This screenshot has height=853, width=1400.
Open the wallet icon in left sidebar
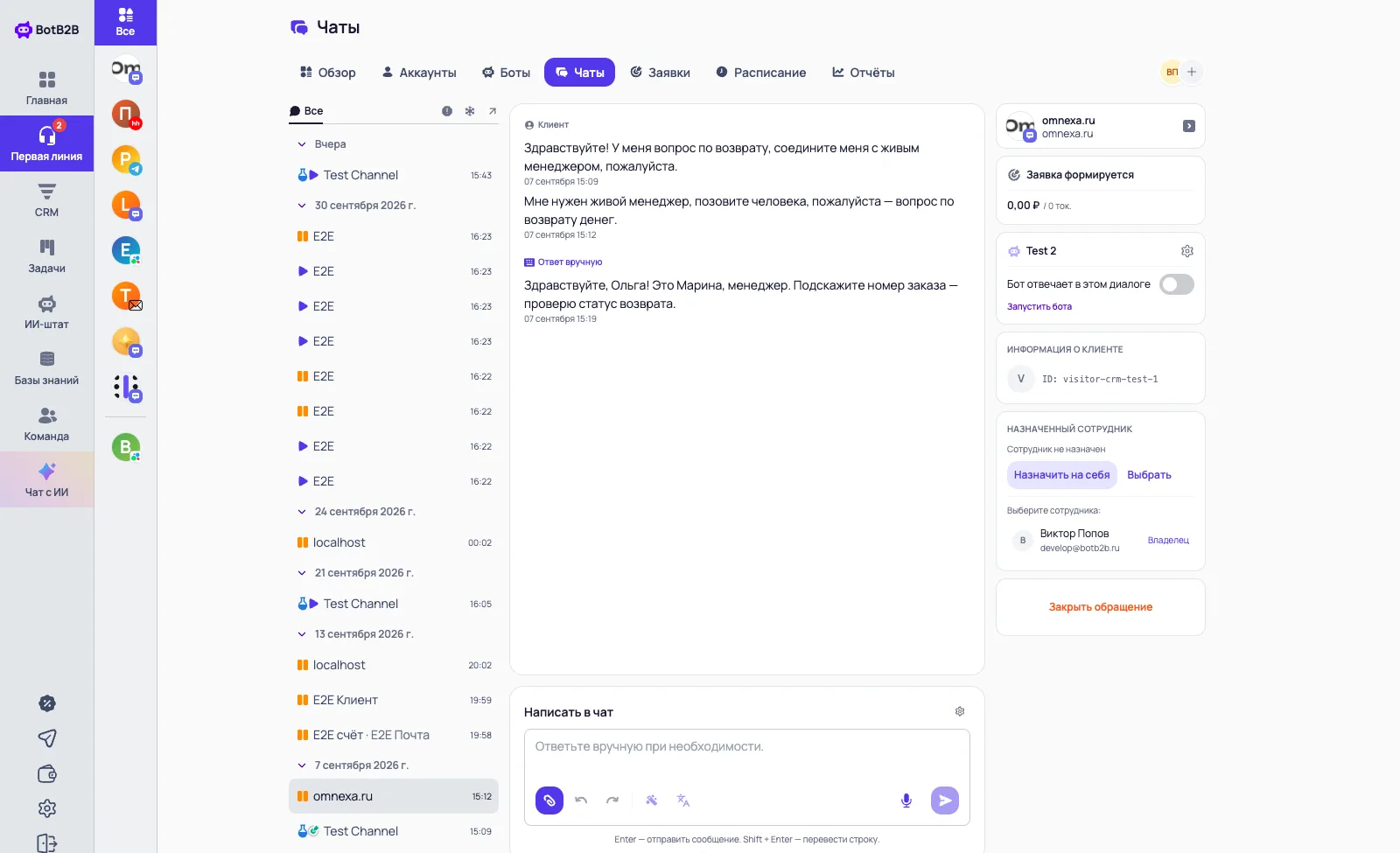(x=47, y=773)
